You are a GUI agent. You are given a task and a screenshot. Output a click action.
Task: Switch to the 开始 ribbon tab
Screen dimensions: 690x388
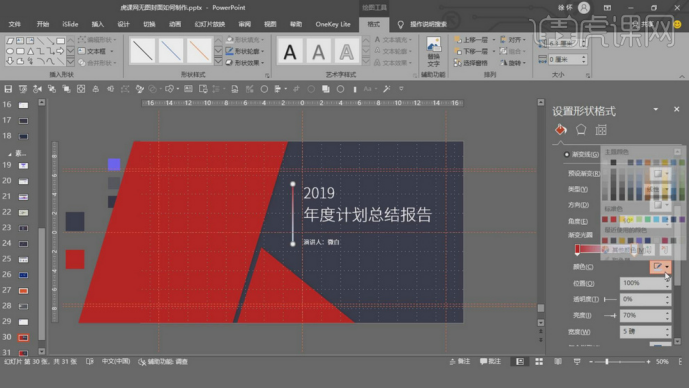[43, 24]
